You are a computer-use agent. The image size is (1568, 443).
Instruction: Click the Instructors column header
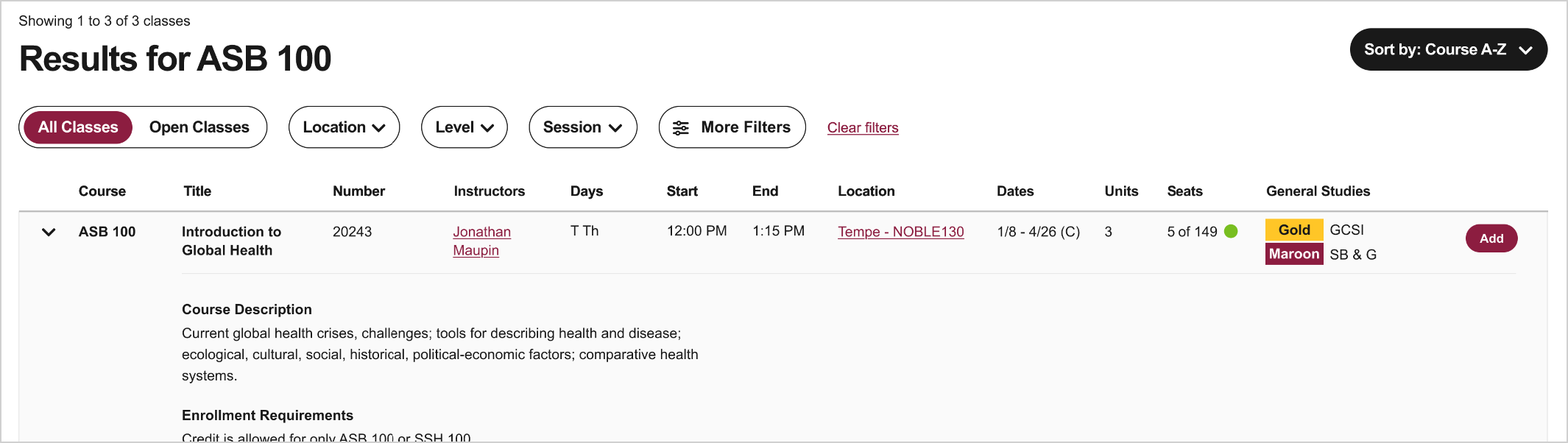489,191
